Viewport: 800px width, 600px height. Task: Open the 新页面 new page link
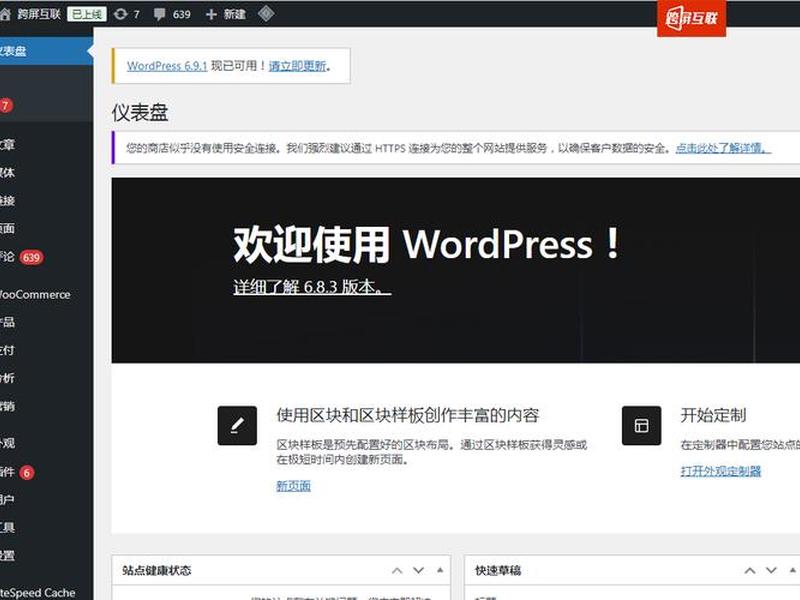pos(293,486)
